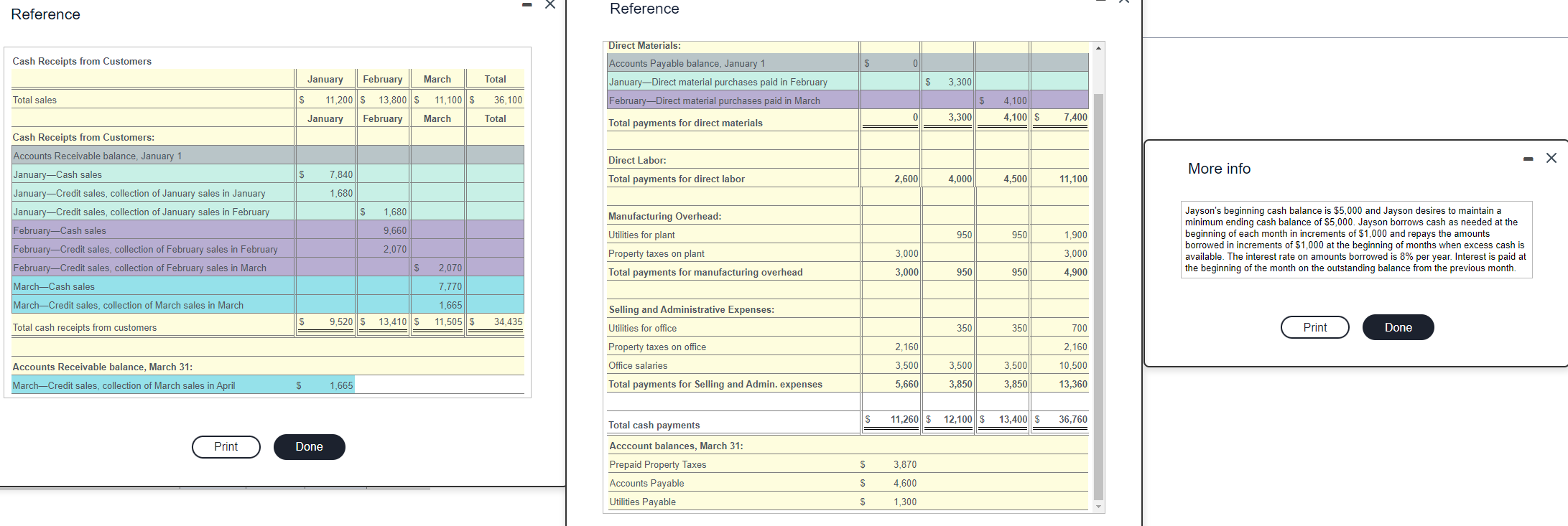Click Print button in More info dialog
The width and height of the screenshot is (1568, 526).
(1314, 327)
